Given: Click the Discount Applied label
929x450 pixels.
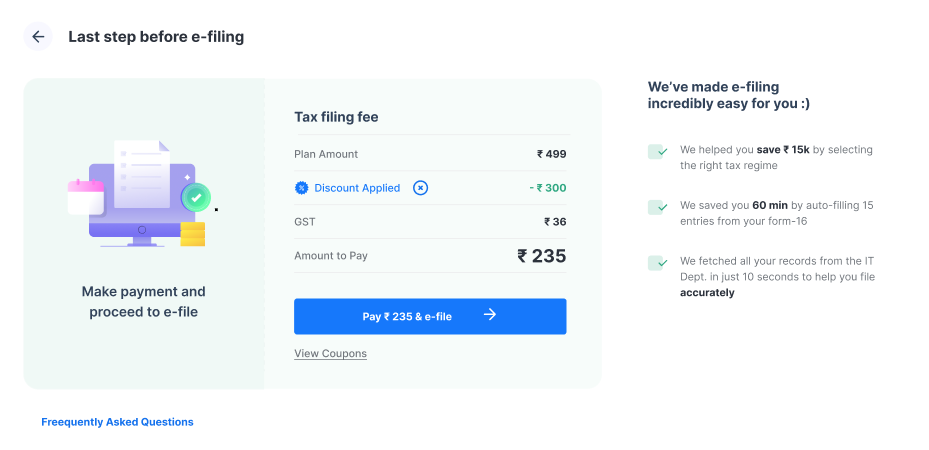Looking at the screenshot, I should pos(357,188).
